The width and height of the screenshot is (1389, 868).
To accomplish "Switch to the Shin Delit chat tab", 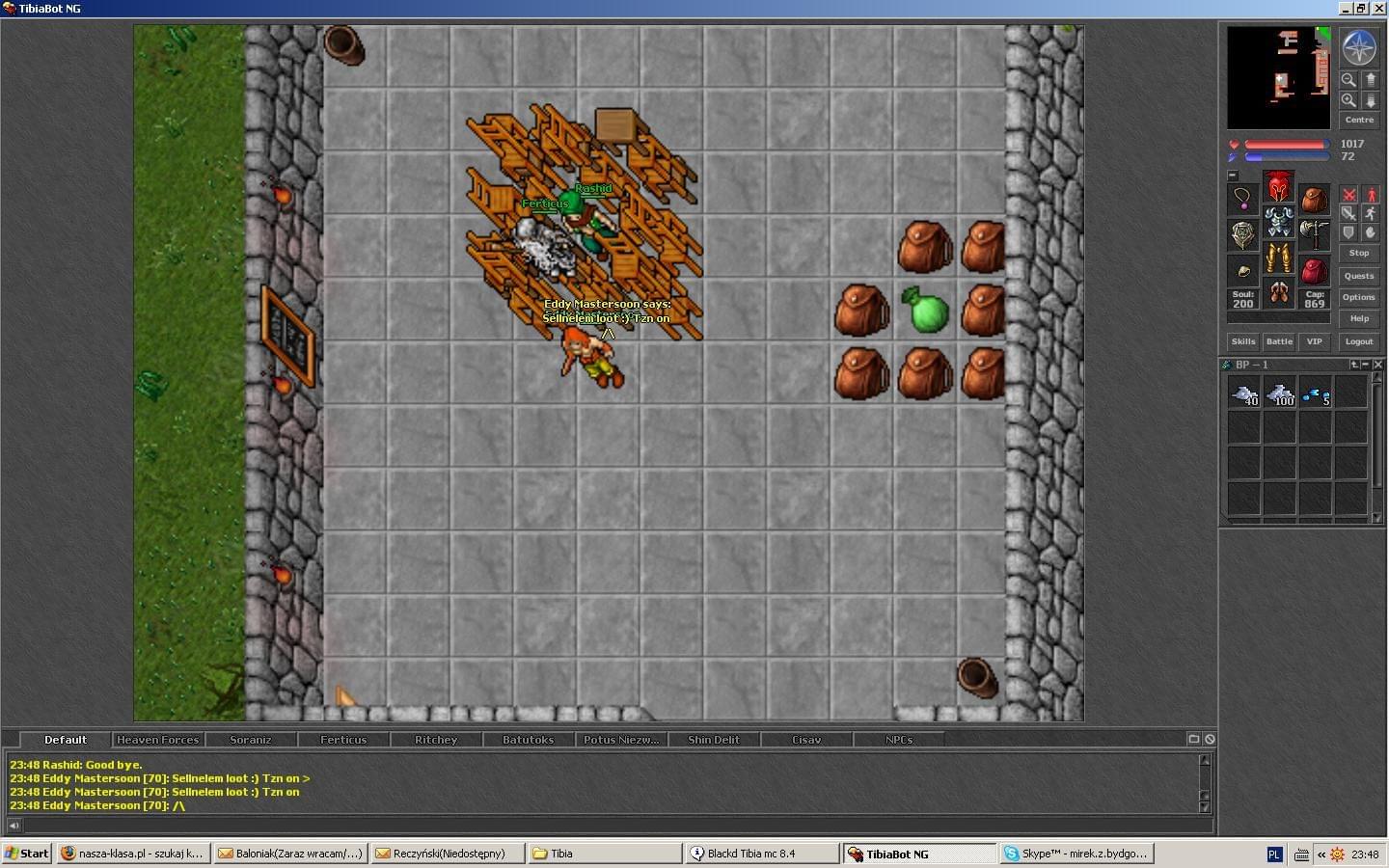I will click(714, 740).
